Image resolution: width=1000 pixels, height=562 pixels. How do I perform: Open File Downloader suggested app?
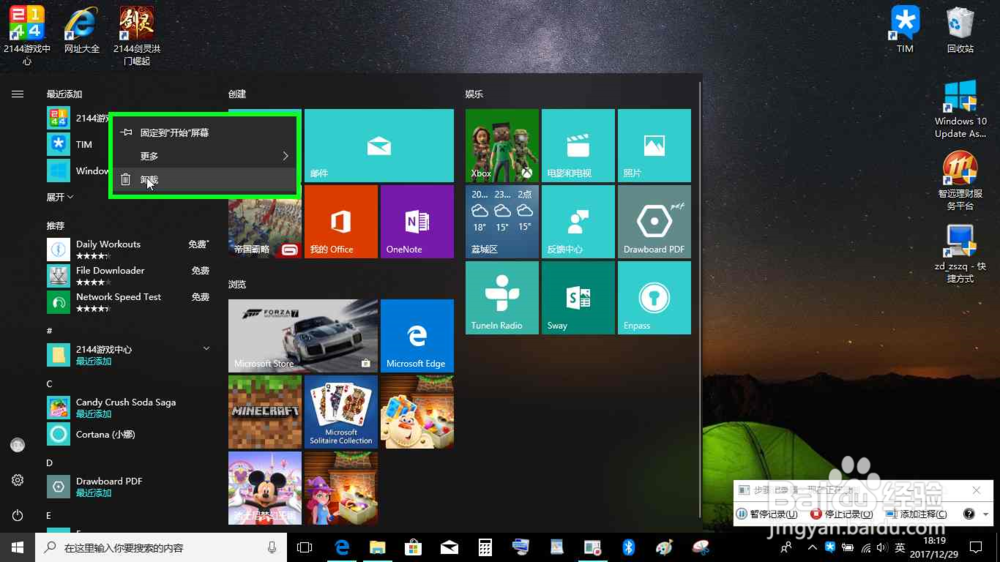click(x=129, y=276)
